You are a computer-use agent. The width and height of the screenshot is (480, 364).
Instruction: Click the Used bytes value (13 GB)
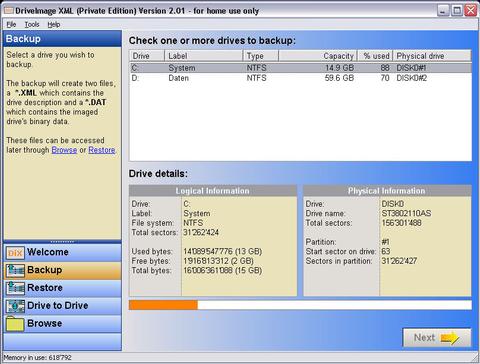(x=223, y=251)
